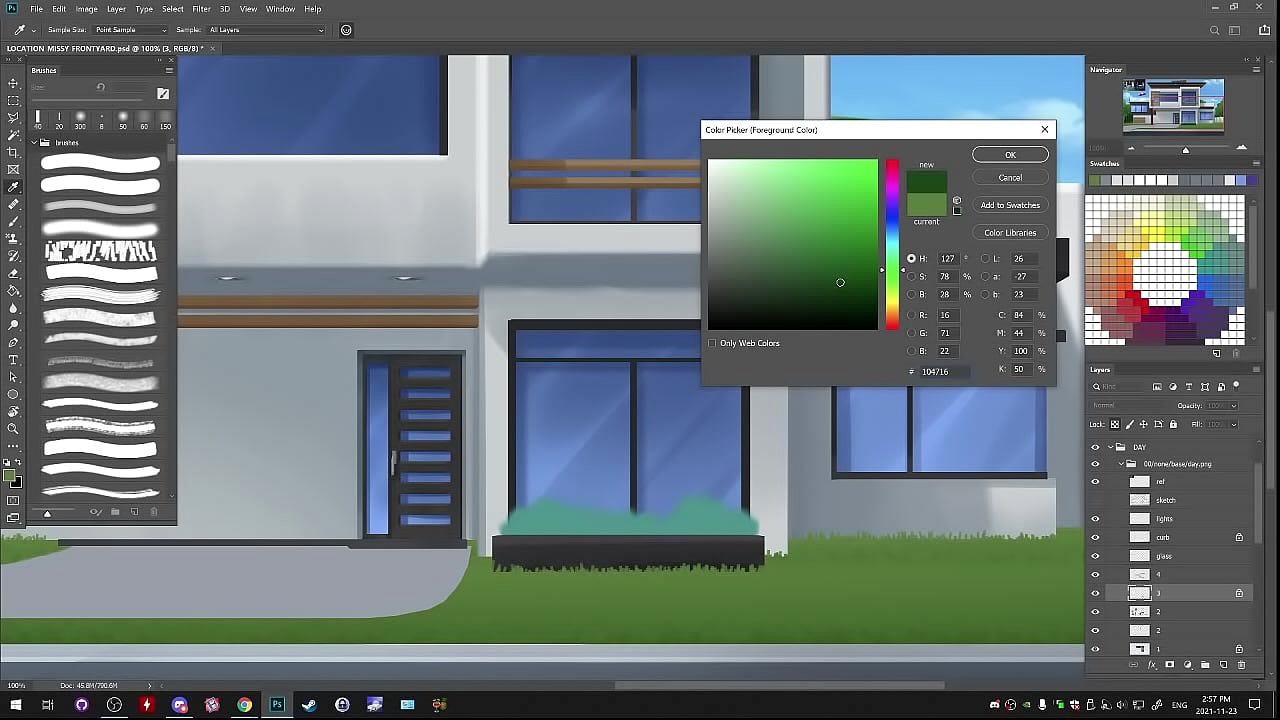The width and height of the screenshot is (1280, 720).
Task: Select the Crop tool
Action: 13,152
